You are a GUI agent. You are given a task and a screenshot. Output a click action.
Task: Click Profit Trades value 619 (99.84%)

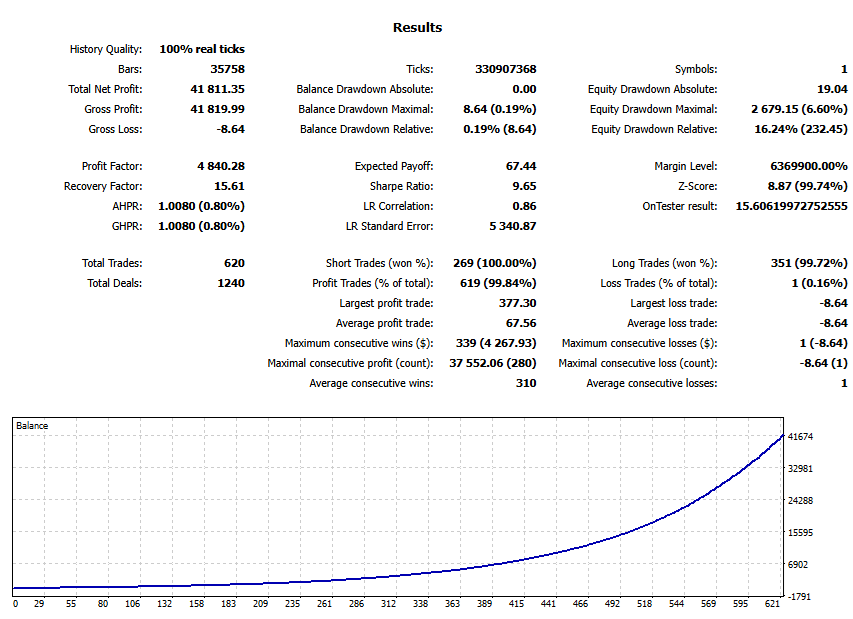[x=498, y=283]
